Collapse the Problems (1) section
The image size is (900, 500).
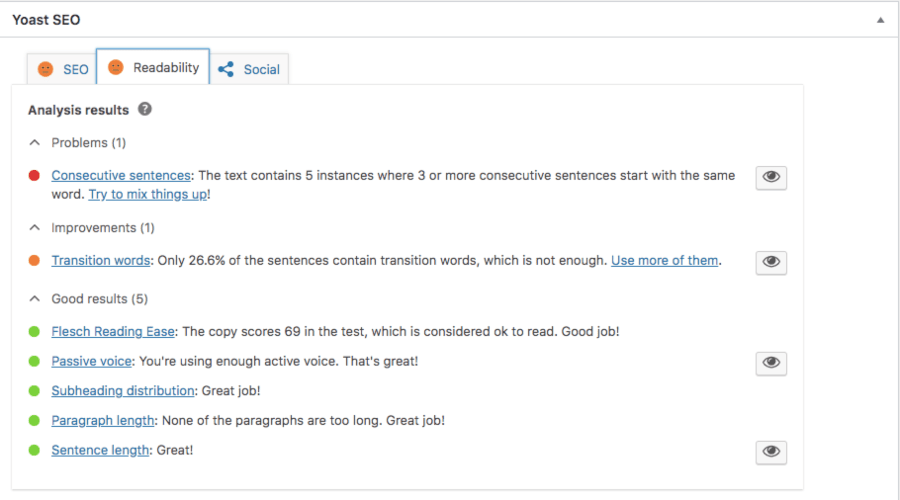[x=35, y=143]
